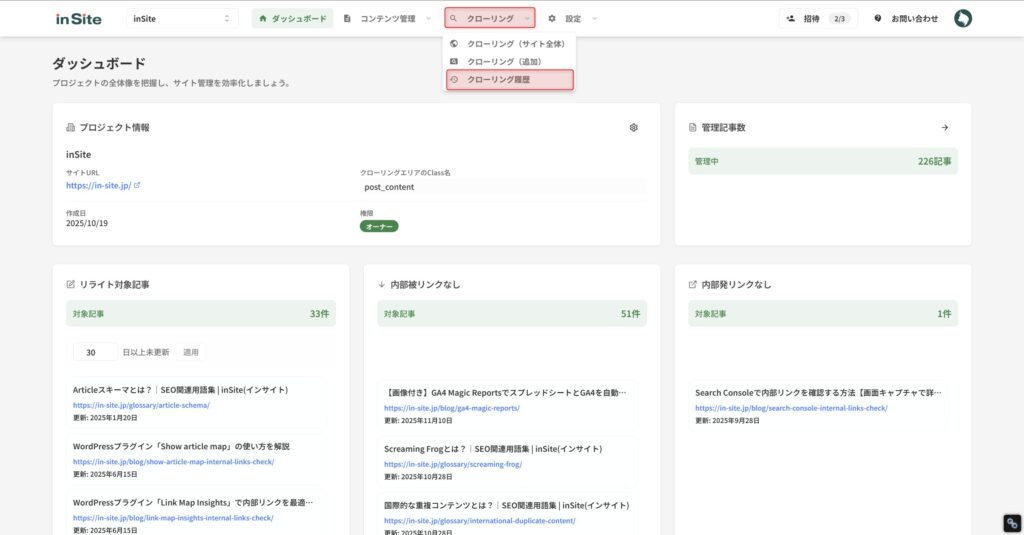
Task: Open project settings gear in プロジェクト情報 card
Action: [x=633, y=127]
